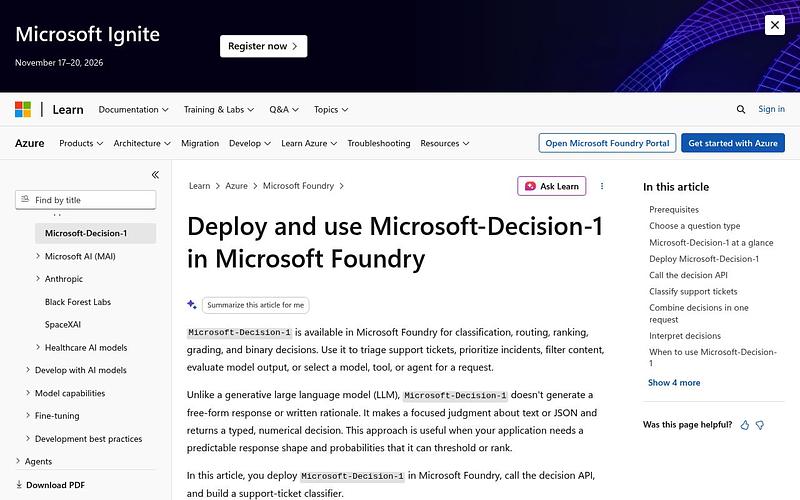Open the Products menu in Azure bar
Viewport: 800px width, 500px height.
pyautogui.click(x=81, y=143)
